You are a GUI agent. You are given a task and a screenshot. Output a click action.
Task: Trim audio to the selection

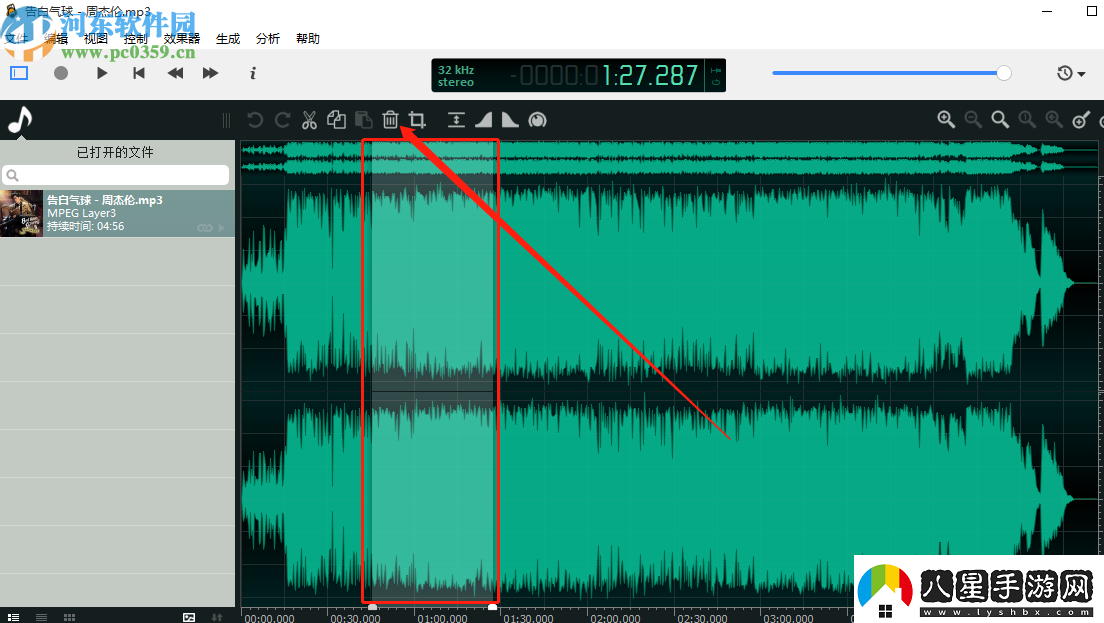[417, 119]
